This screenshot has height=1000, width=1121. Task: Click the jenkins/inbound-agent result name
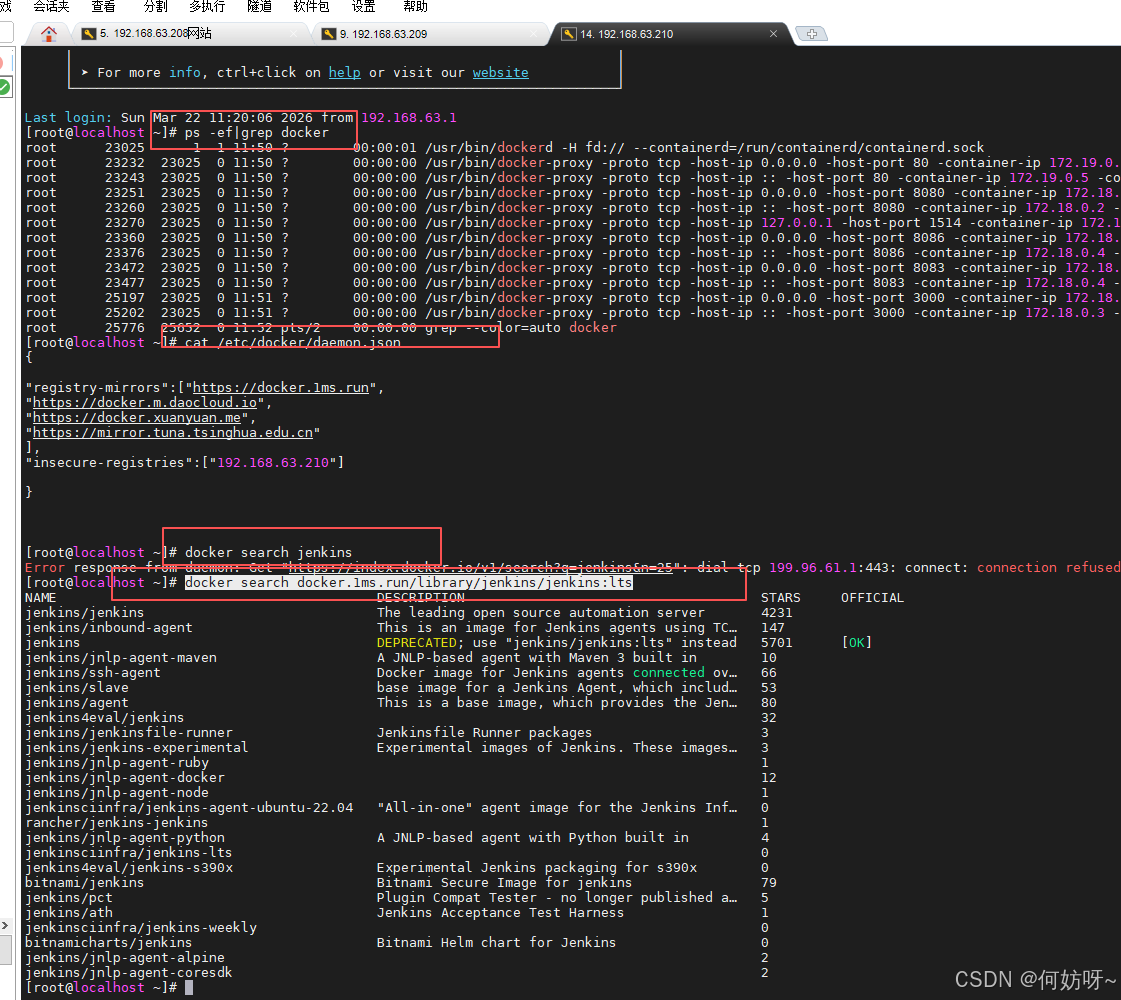[x=109, y=628]
